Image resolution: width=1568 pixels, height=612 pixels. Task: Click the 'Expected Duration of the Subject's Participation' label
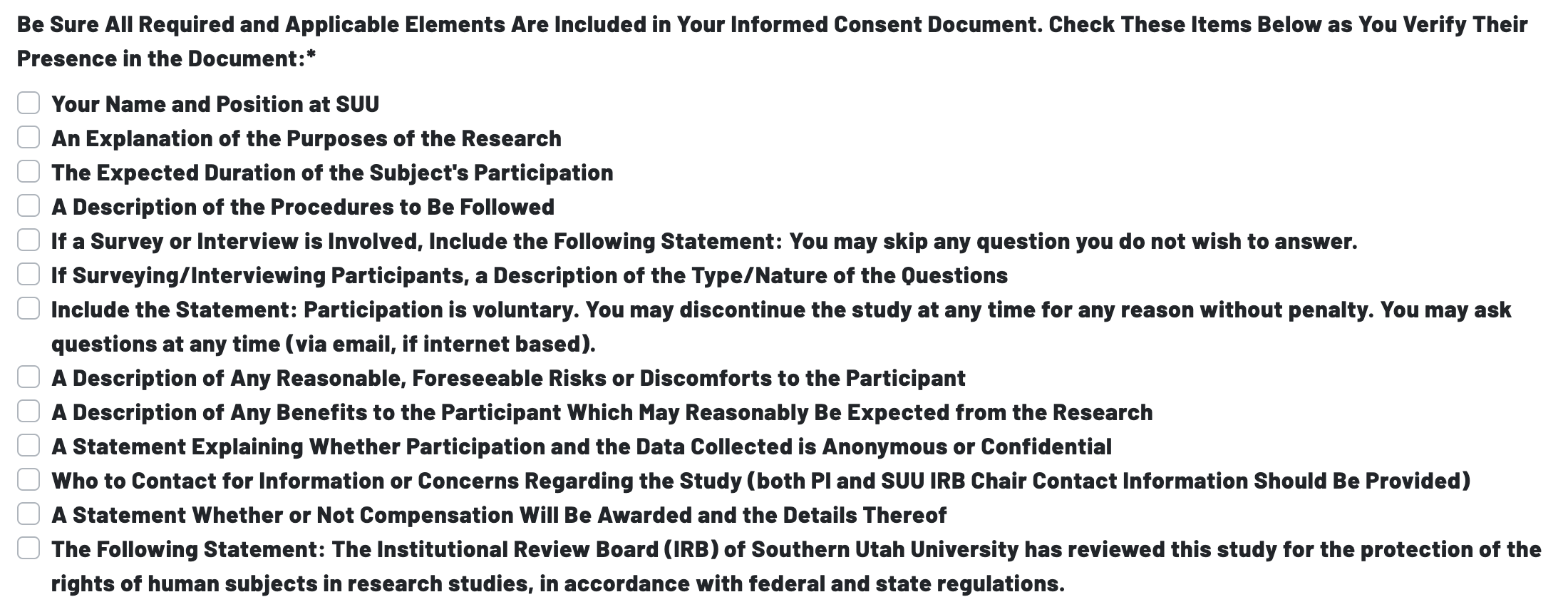[x=332, y=173]
